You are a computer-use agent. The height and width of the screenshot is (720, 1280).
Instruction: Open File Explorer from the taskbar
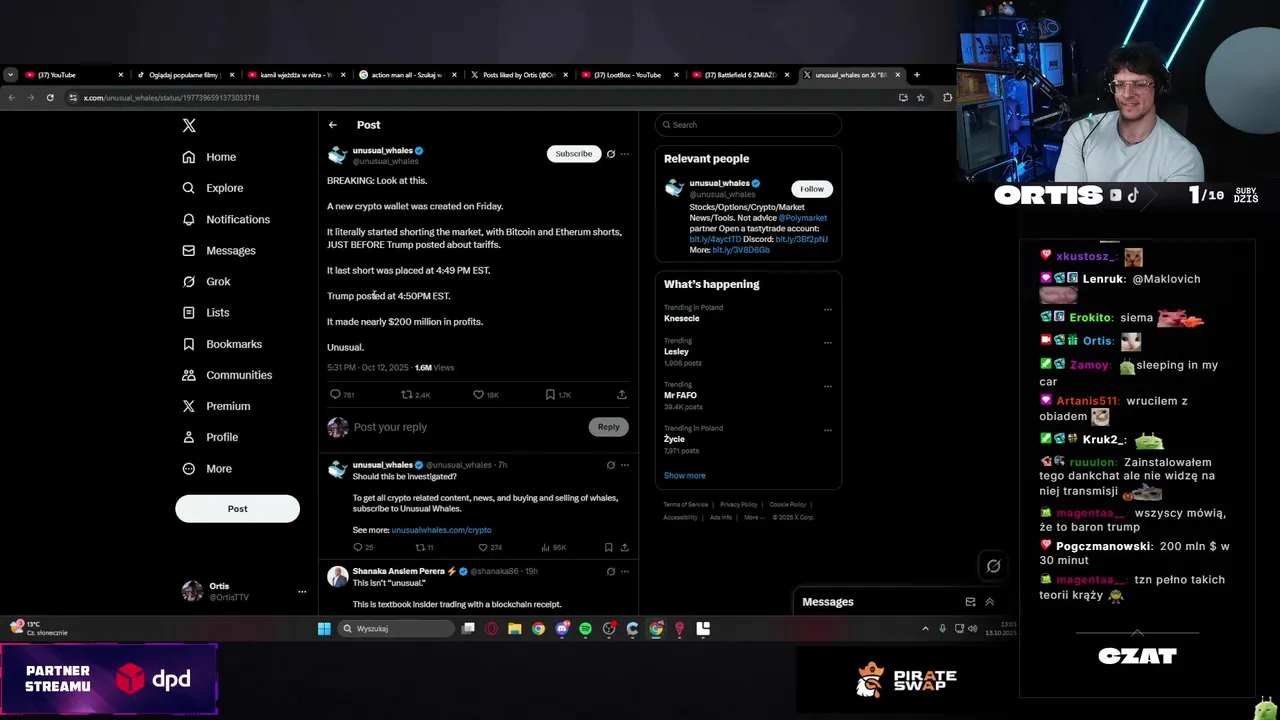pyautogui.click(x=515, y=629)
